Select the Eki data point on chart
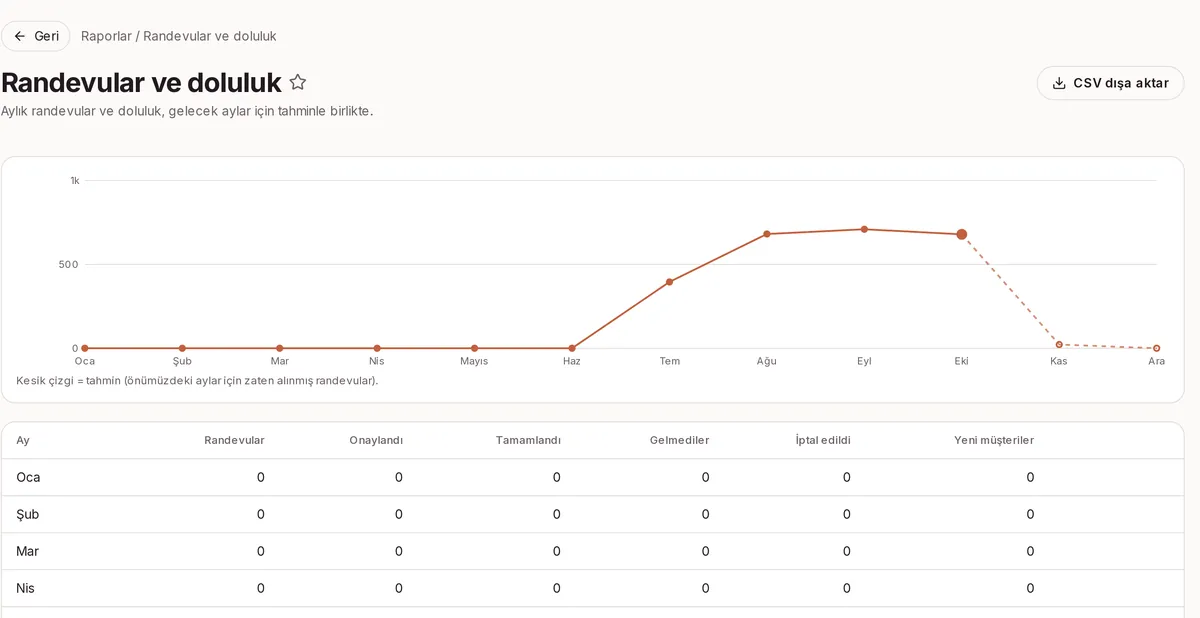Image resolution: width=1200 pixels, height=618 pixels. [961, 234]
